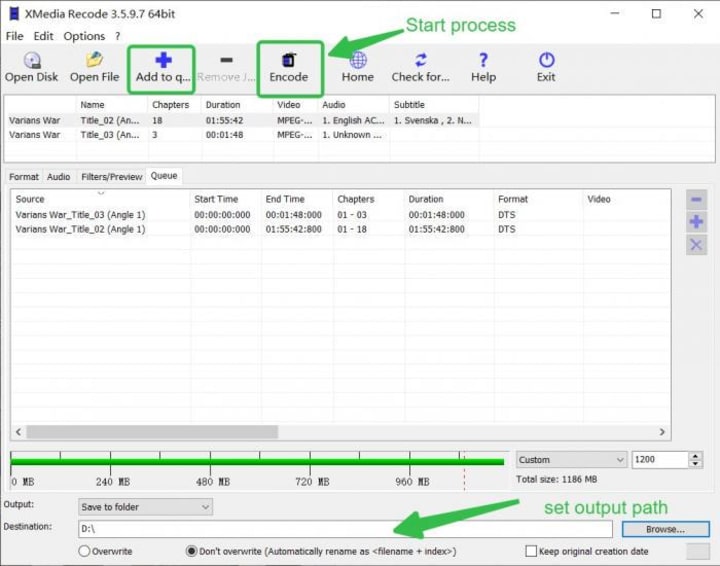Click the side plus icon beside queue
The height and width of the screenshot is (566, 720).
(x=696, y=222)
